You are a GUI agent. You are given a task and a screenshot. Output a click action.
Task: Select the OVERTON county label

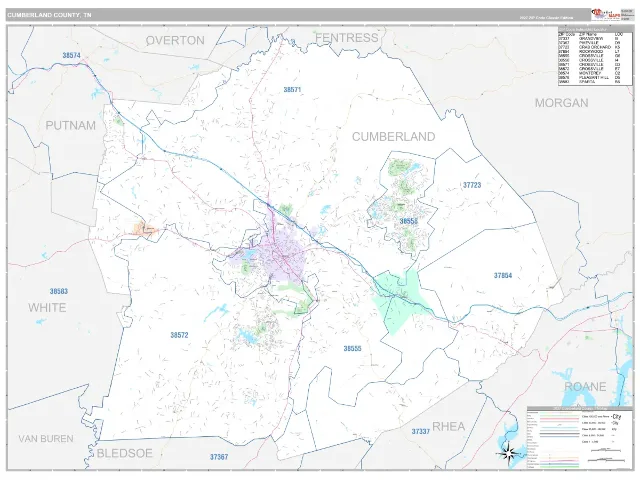pos(175,40)
